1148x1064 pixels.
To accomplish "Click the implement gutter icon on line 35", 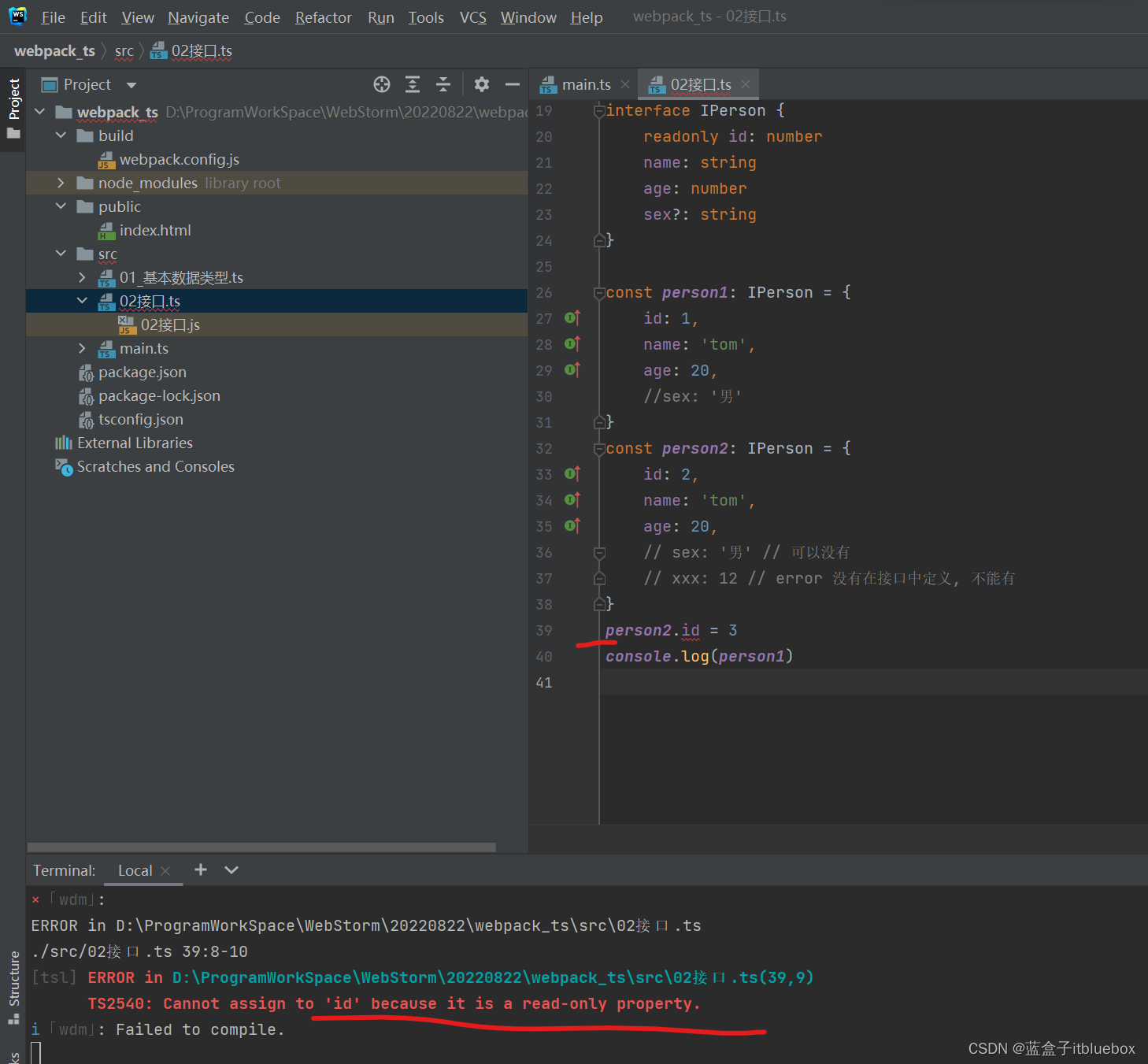I will click(x=572, y=526).
